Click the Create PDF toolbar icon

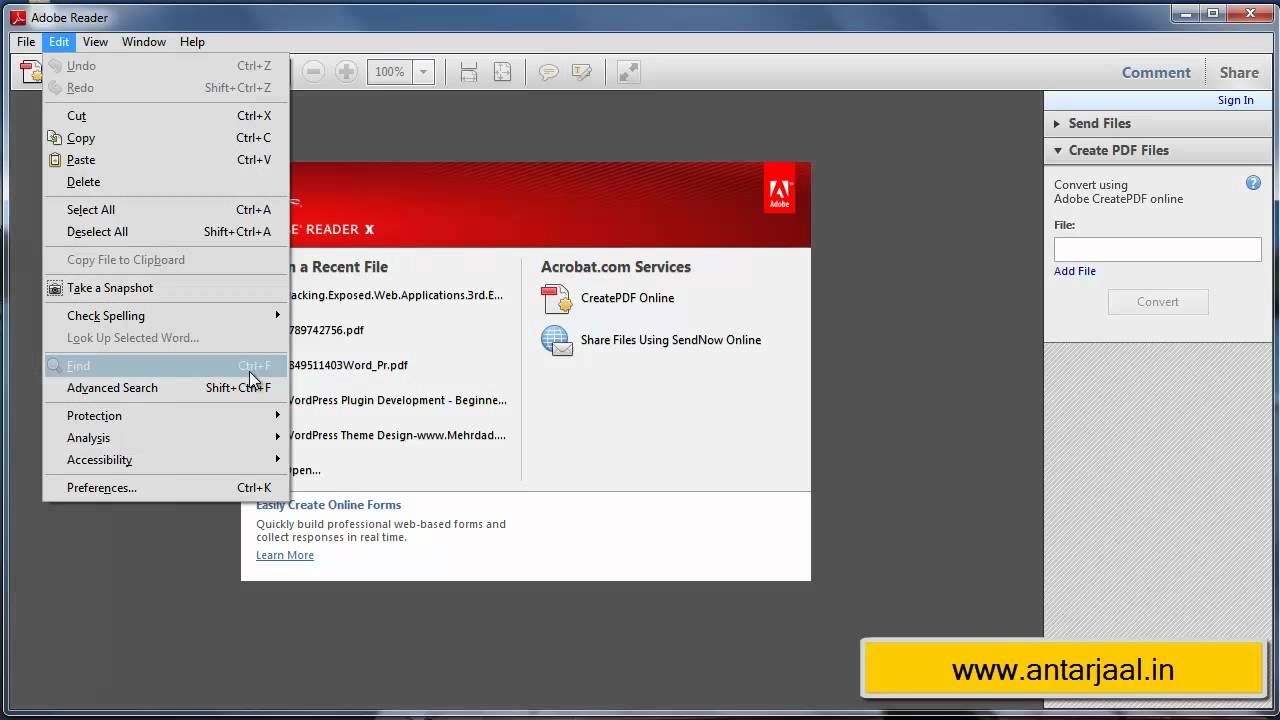[x=30, y=72]
